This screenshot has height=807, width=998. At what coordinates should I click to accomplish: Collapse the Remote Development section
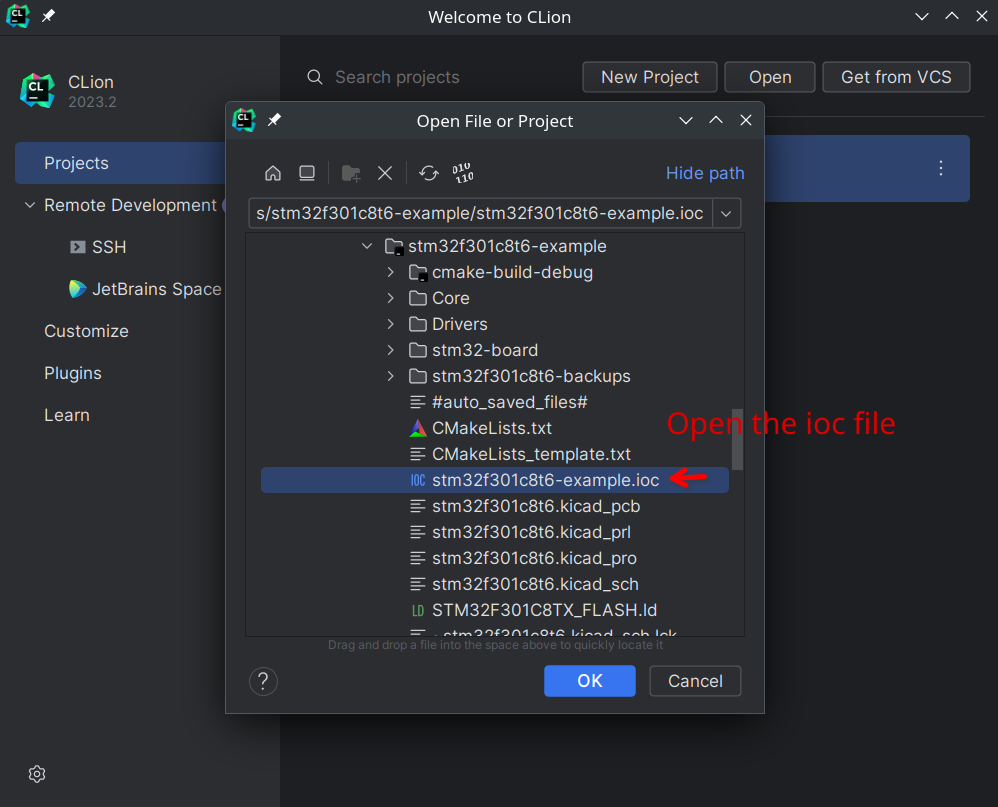click(30, 205)
